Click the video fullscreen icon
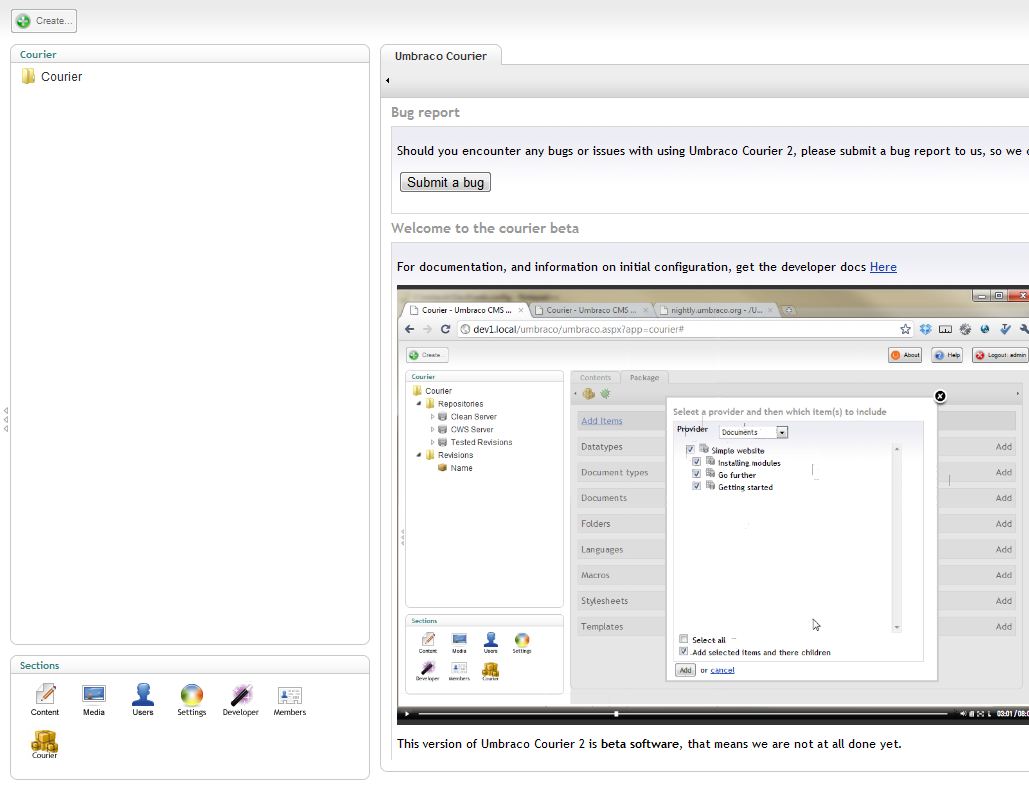The height and width of the screenshot is (789, 1029). click(x=980, y=714)
